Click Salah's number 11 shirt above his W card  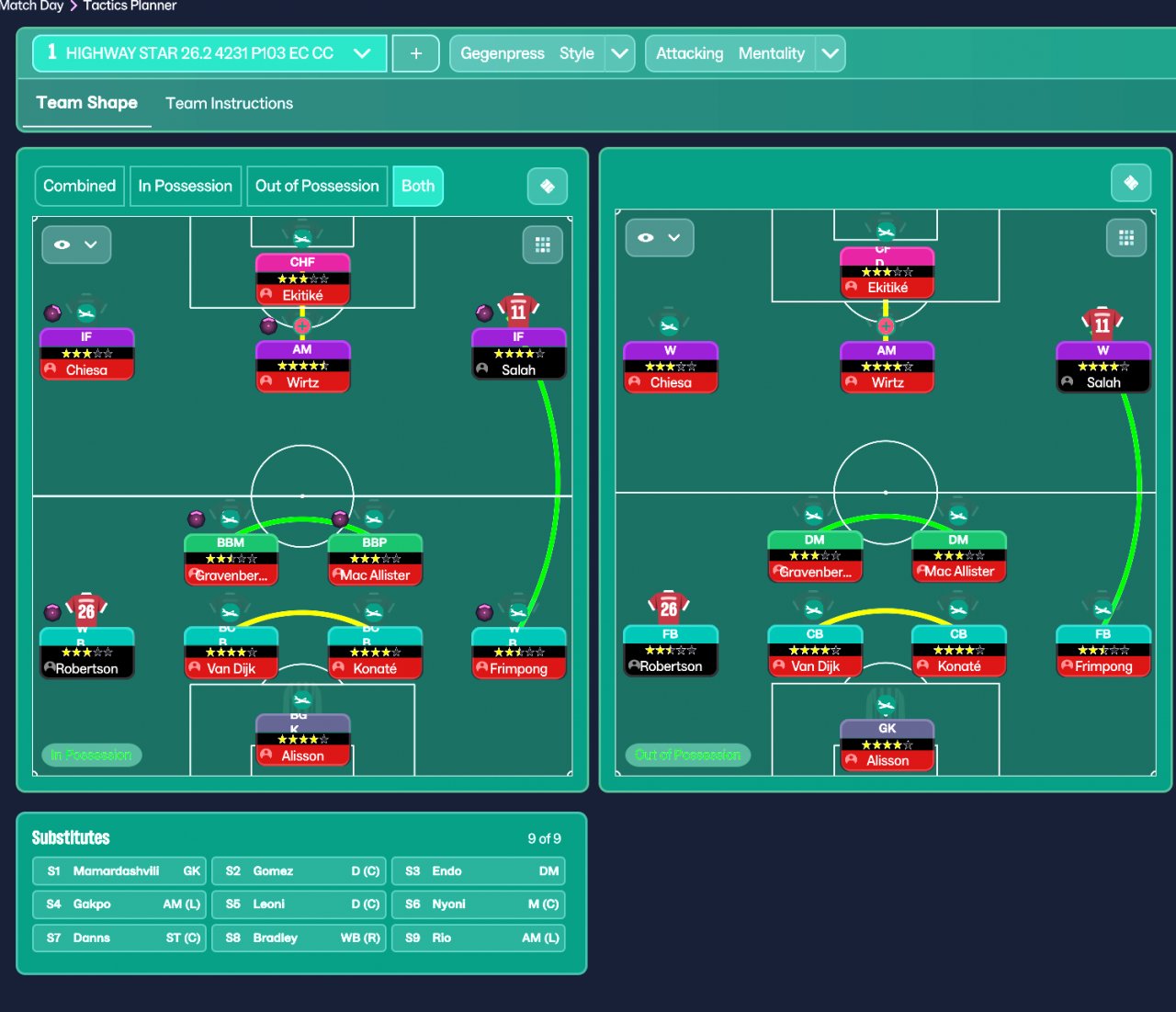[1102, 324]
